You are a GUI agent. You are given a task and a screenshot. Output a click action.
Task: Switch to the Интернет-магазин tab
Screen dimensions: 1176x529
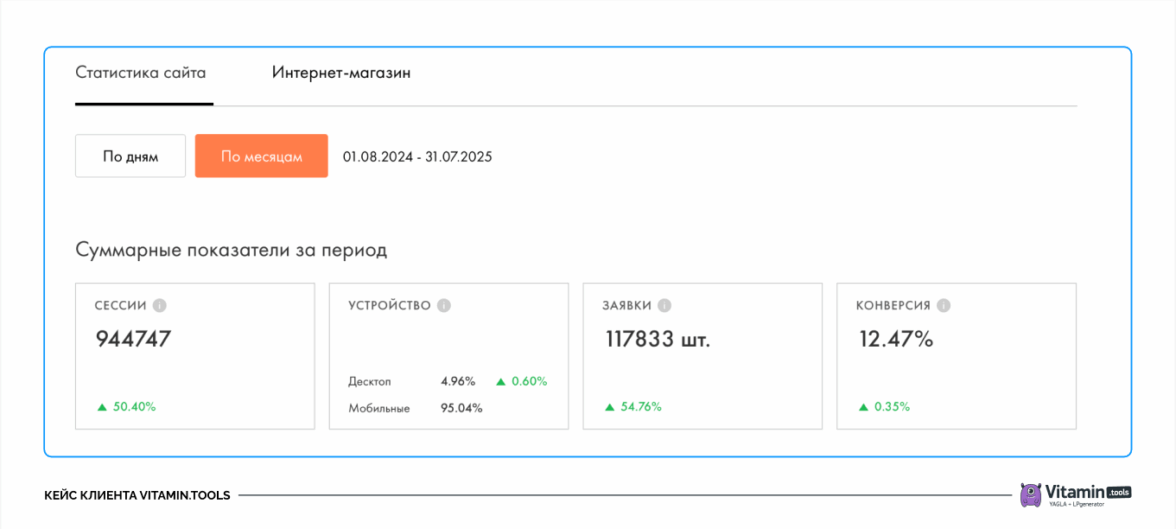(x=341, y=73)
